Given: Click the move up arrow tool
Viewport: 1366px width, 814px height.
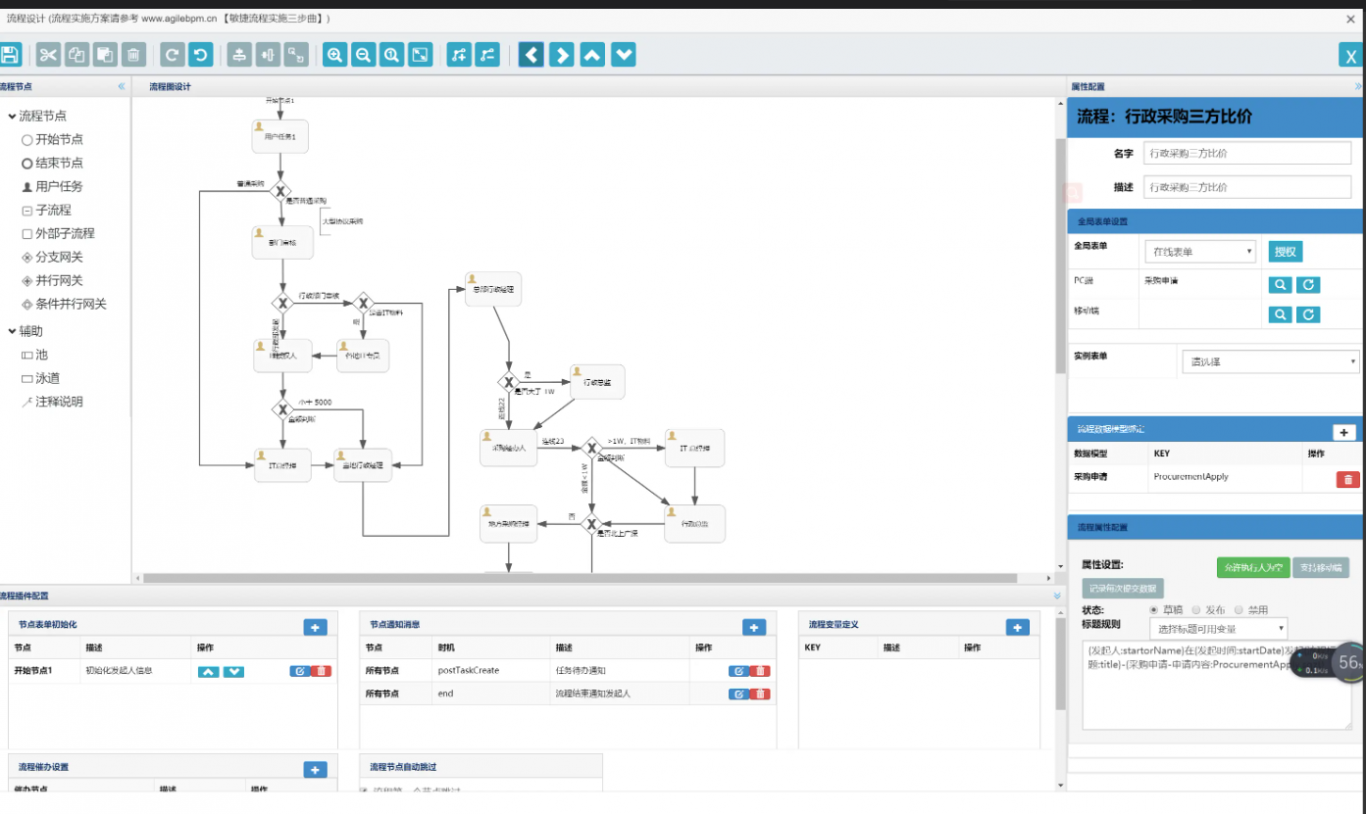Looking at the screenshot, I should tap(593, 55).
